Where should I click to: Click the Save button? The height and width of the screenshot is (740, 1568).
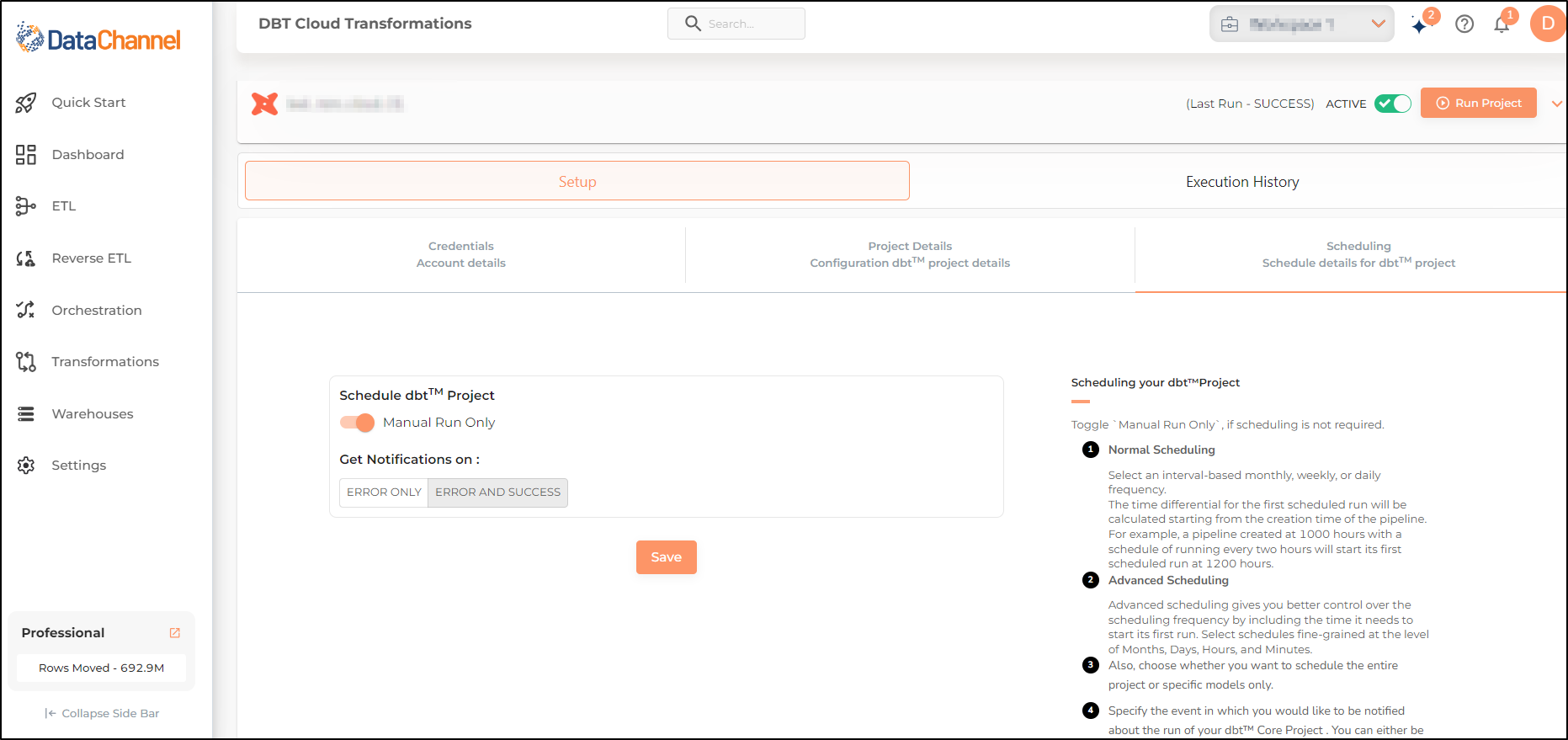point(666,557)
